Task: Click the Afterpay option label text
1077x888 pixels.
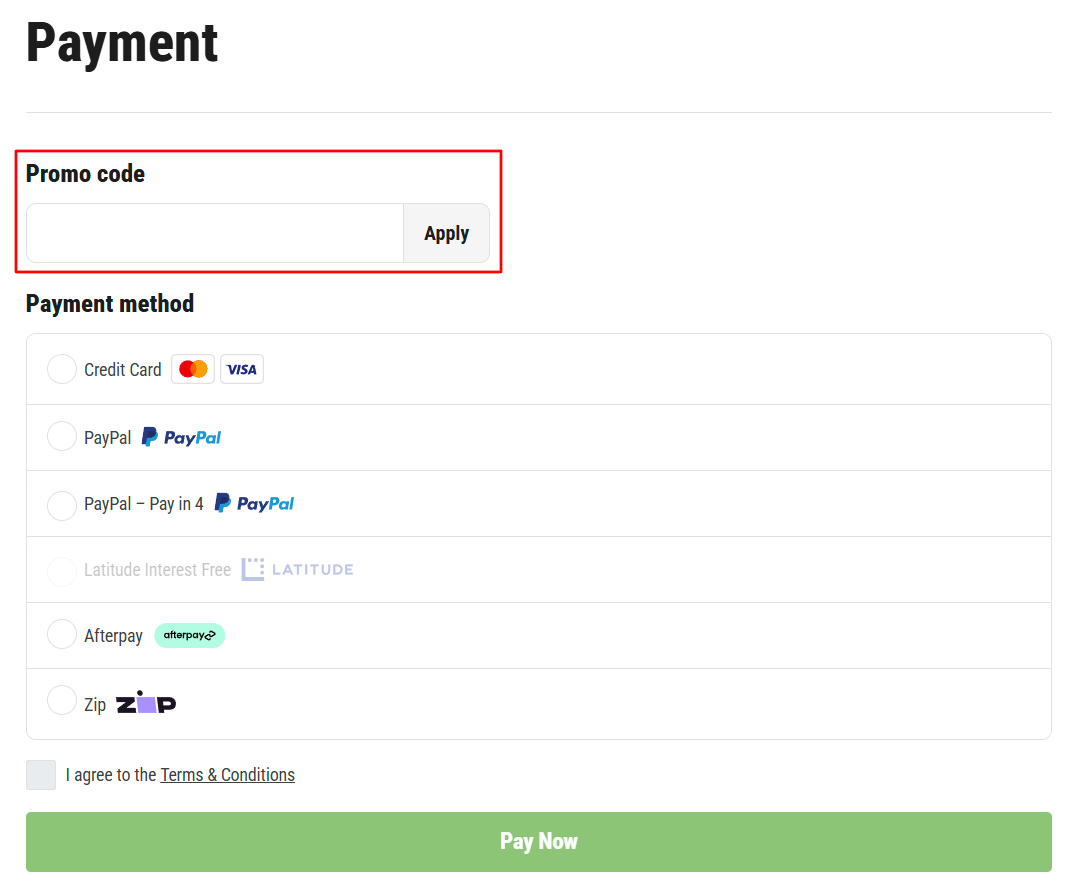Action: [x=113, y=636]
